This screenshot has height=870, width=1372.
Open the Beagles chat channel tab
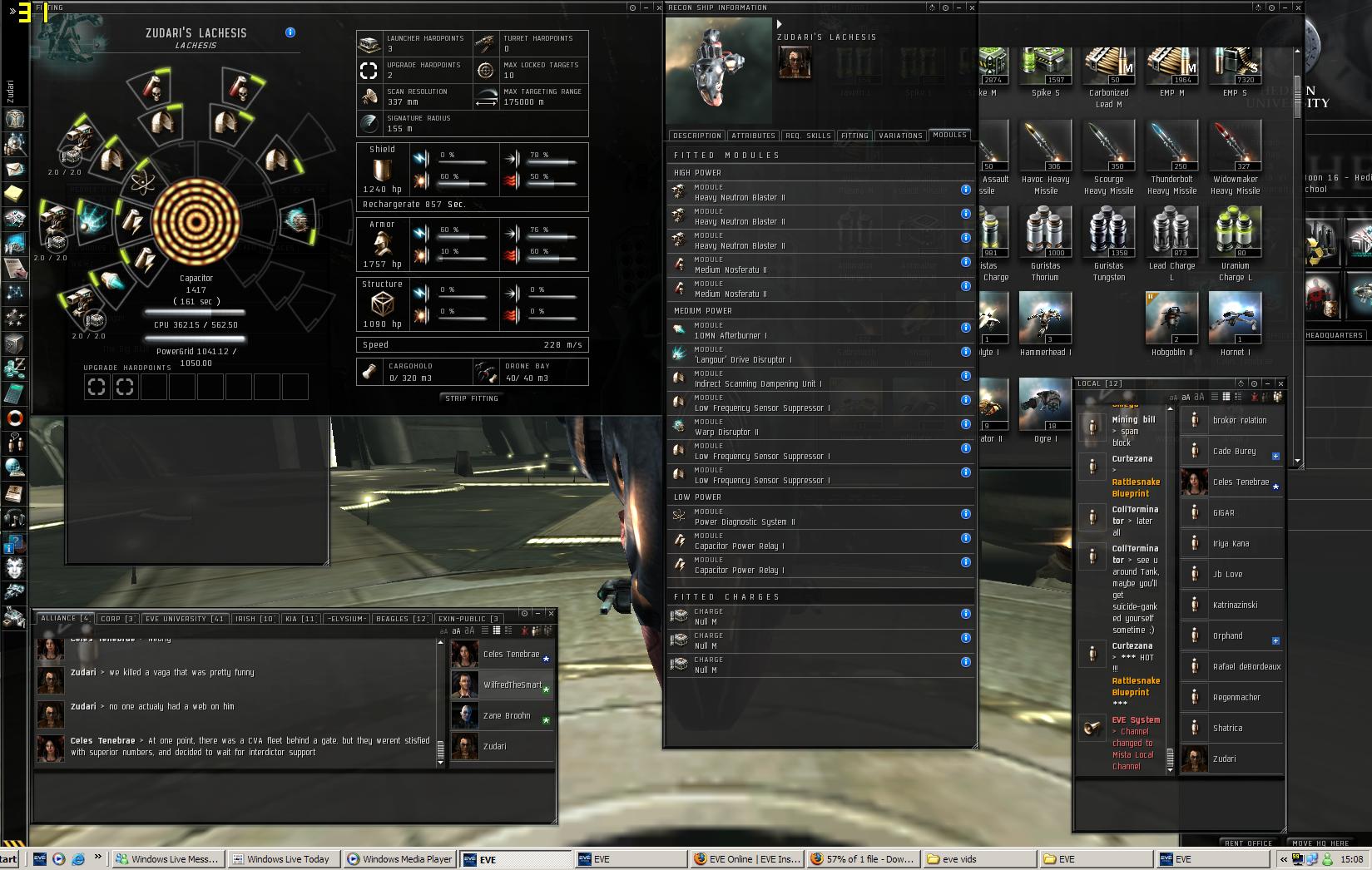[x=401, y=619]
